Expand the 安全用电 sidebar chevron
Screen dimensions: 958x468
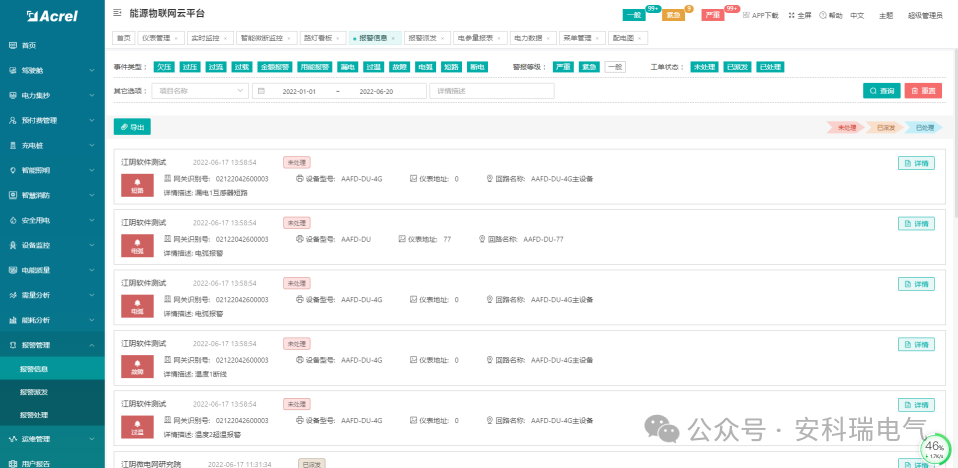point(92,221)
